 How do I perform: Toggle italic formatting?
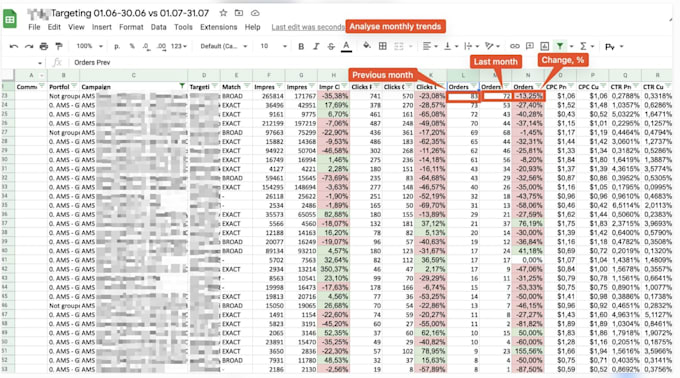(316, 46)
